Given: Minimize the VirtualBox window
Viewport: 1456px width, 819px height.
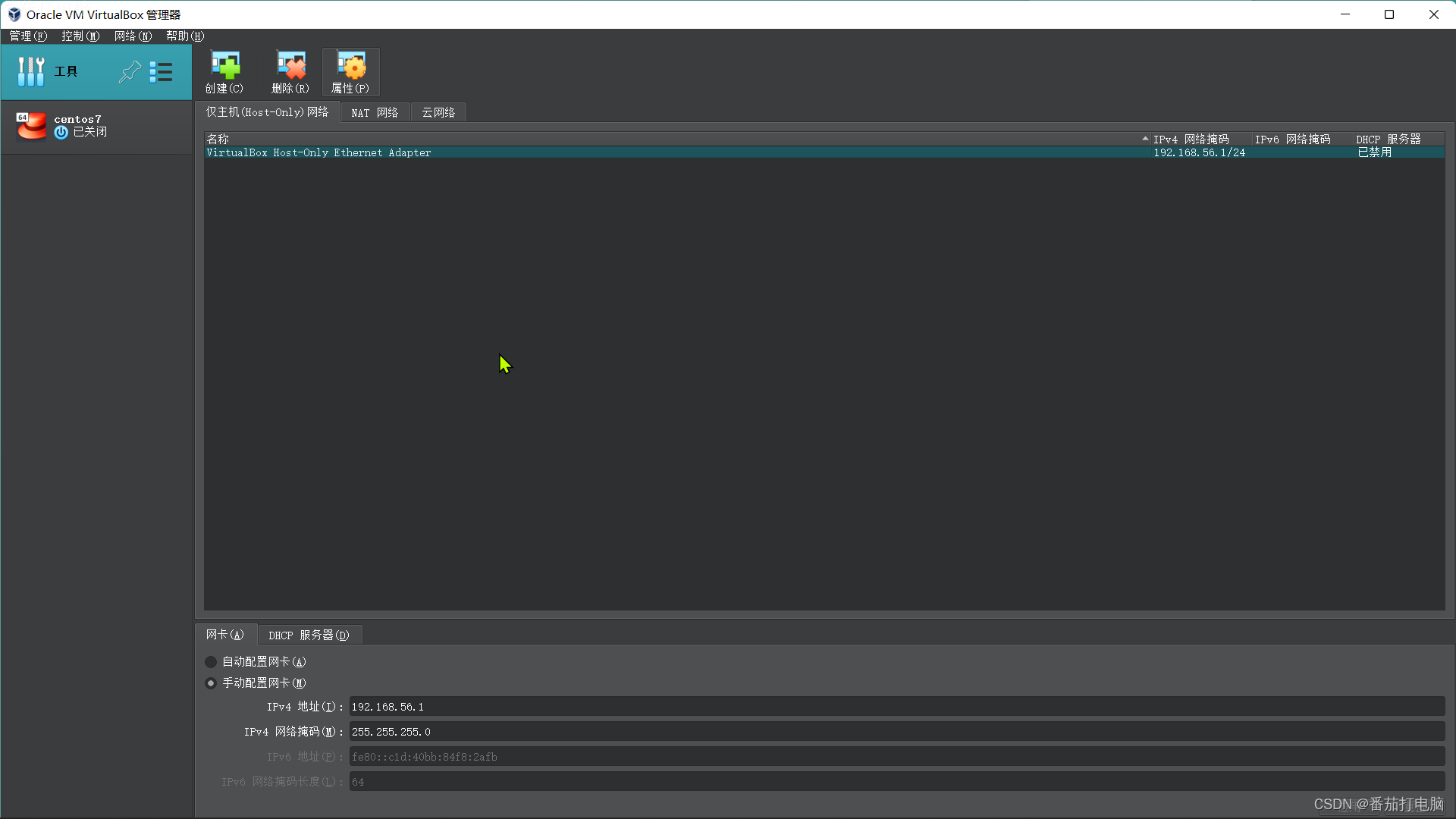Looking at the screenshot, I should (1345, 14).
